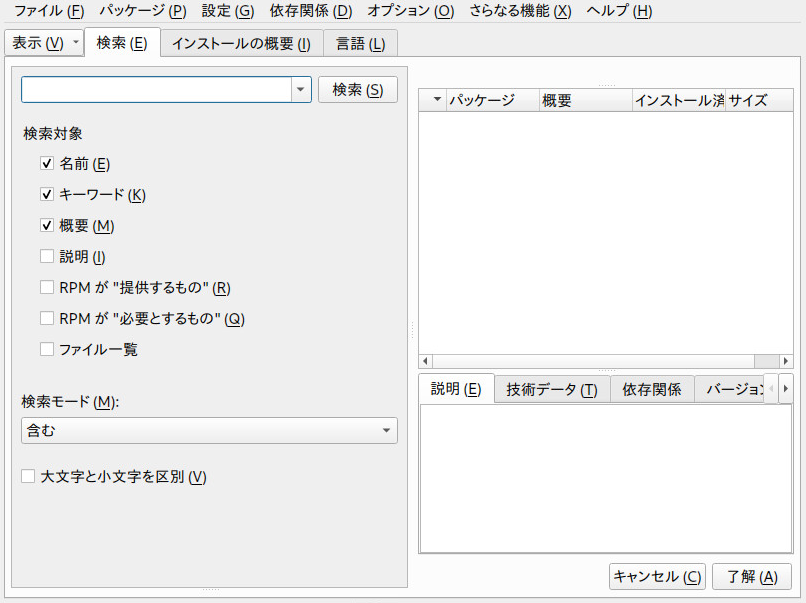Click the horizontal scrollbar thumb under package list
Screen dimensions: 806x603
click(766, 361)
